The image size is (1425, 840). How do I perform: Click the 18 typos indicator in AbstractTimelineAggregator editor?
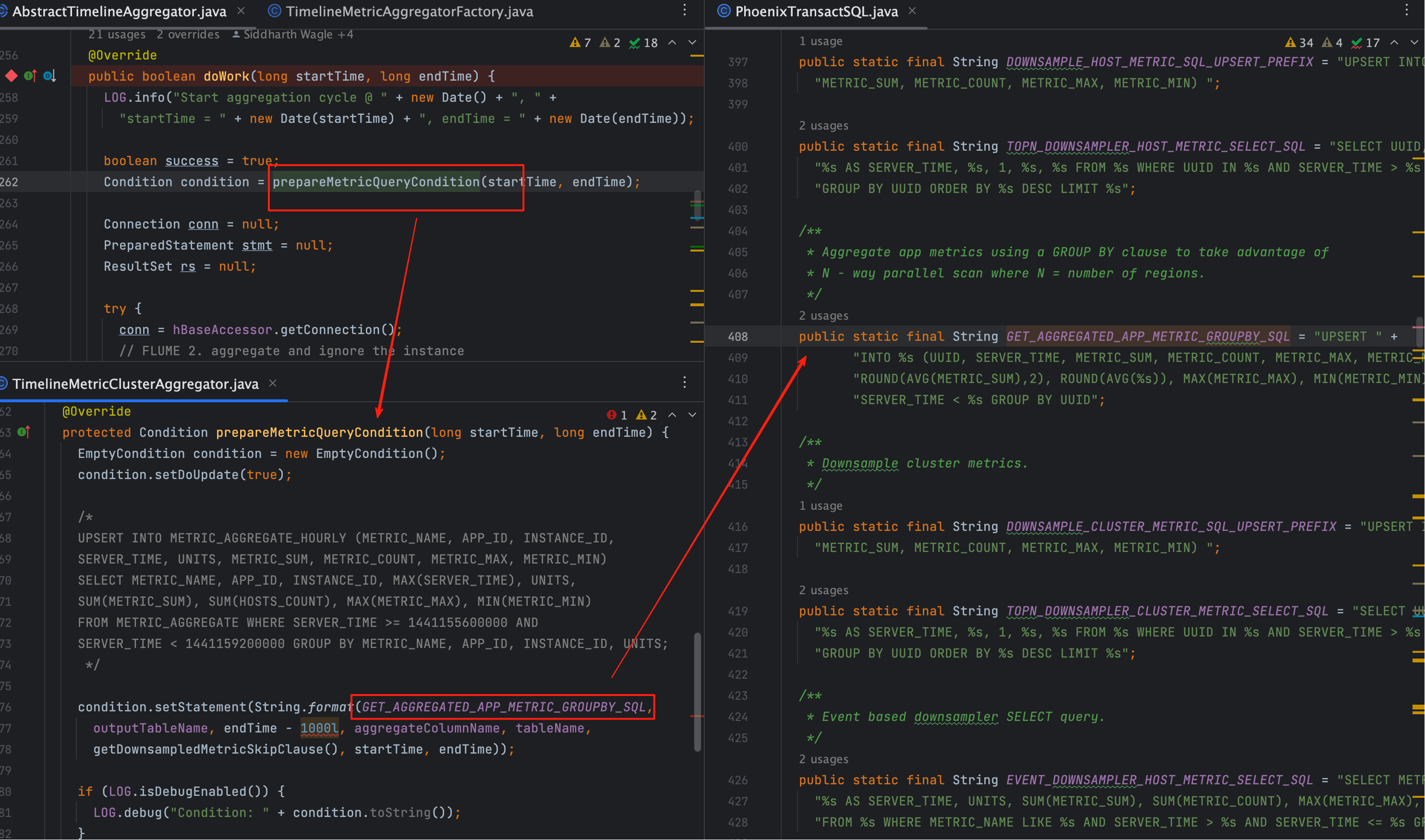coord(644,42)
